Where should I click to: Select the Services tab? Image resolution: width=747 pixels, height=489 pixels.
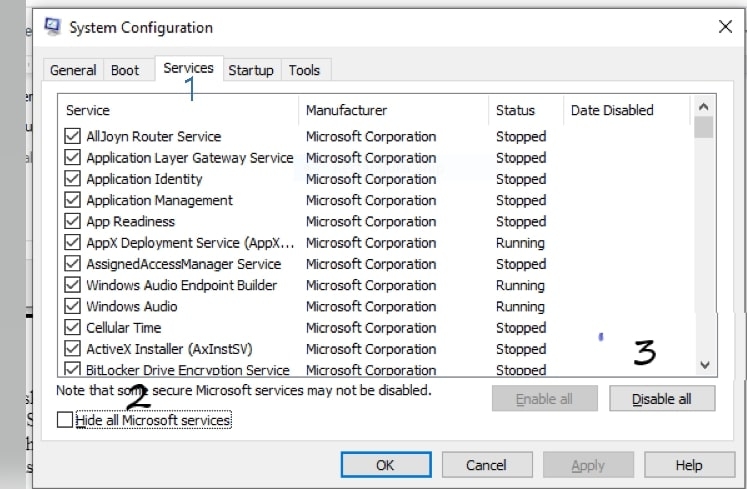(x=188, y=68)
